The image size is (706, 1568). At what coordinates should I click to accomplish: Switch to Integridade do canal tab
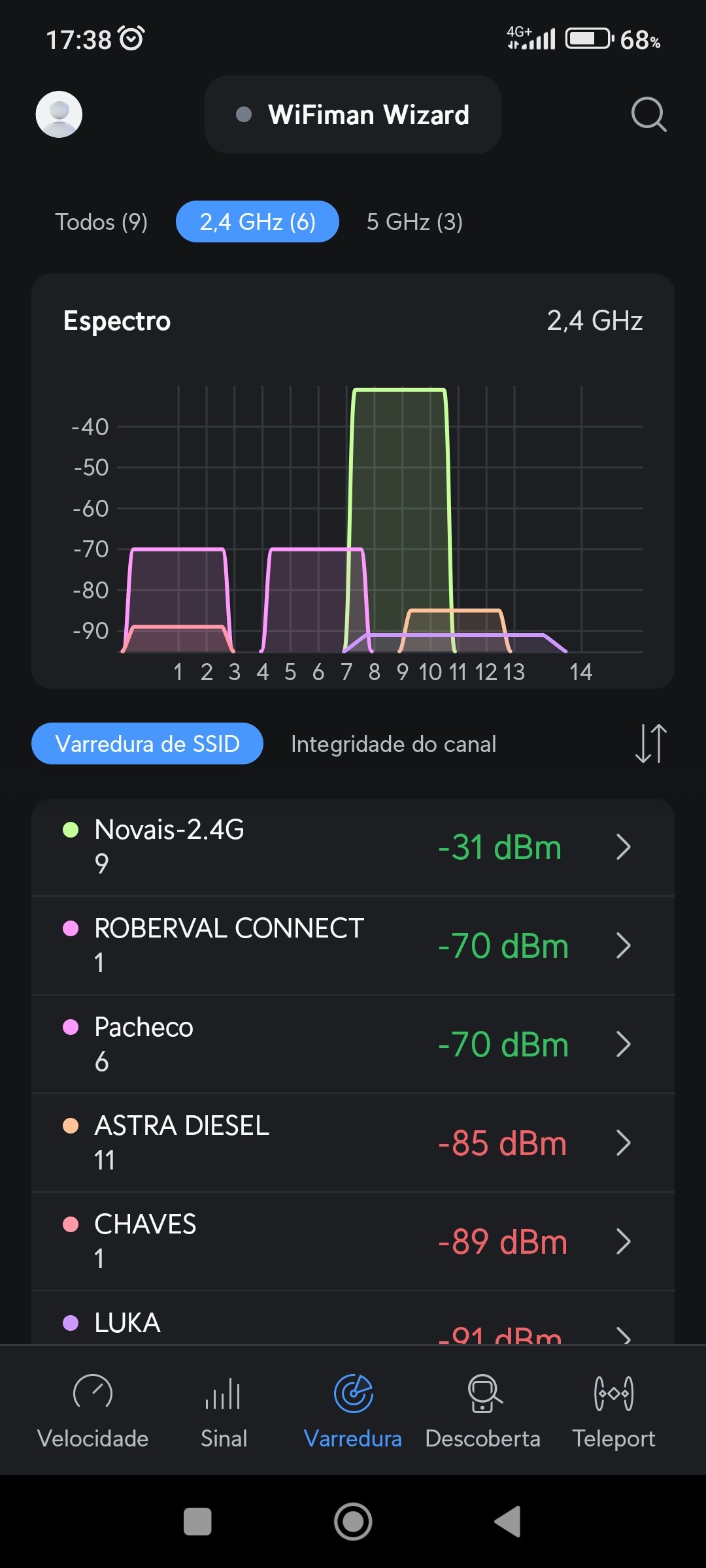coord(394,744)
